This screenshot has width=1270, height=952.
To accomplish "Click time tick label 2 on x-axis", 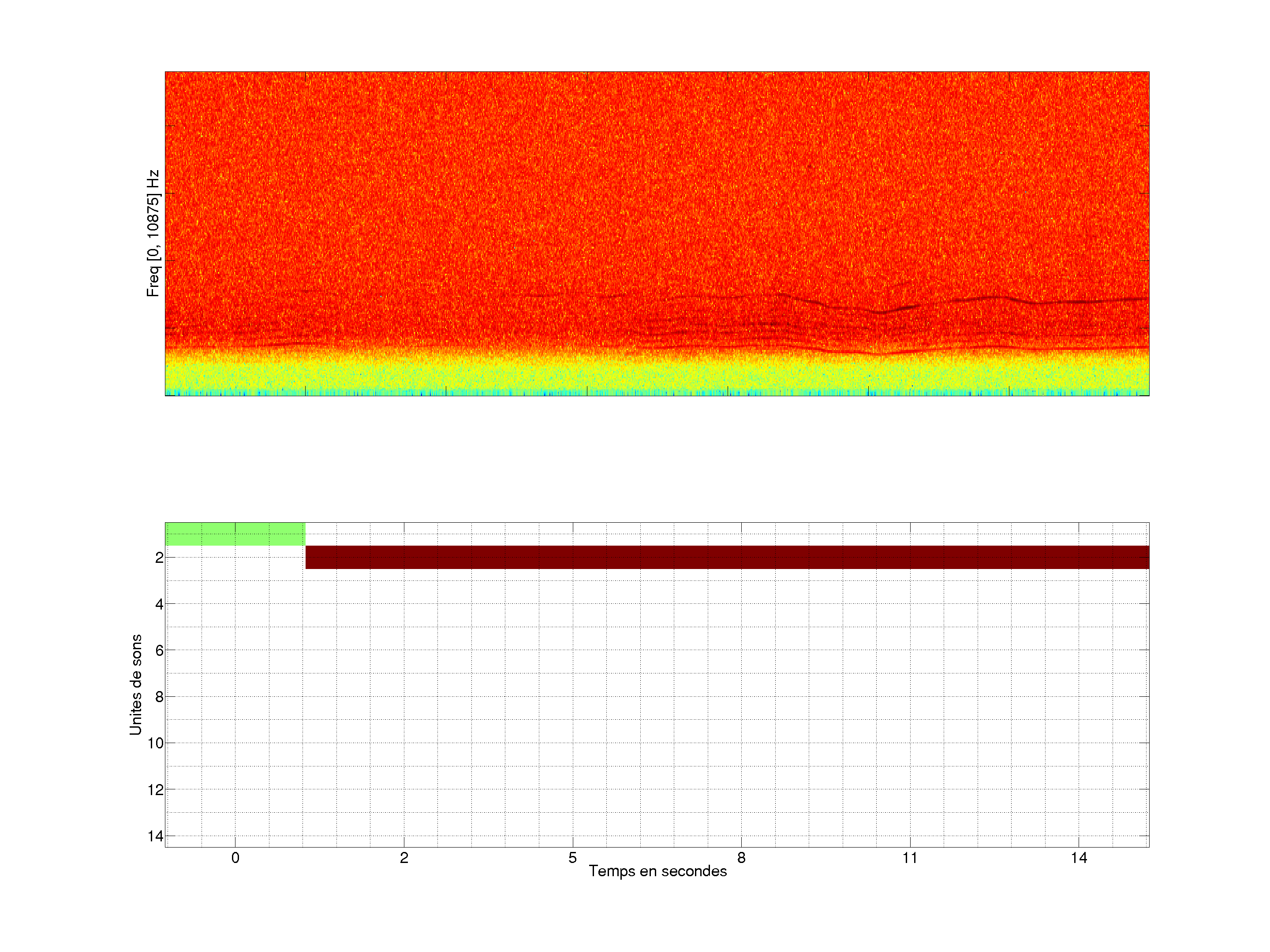I will click(404, 858).
